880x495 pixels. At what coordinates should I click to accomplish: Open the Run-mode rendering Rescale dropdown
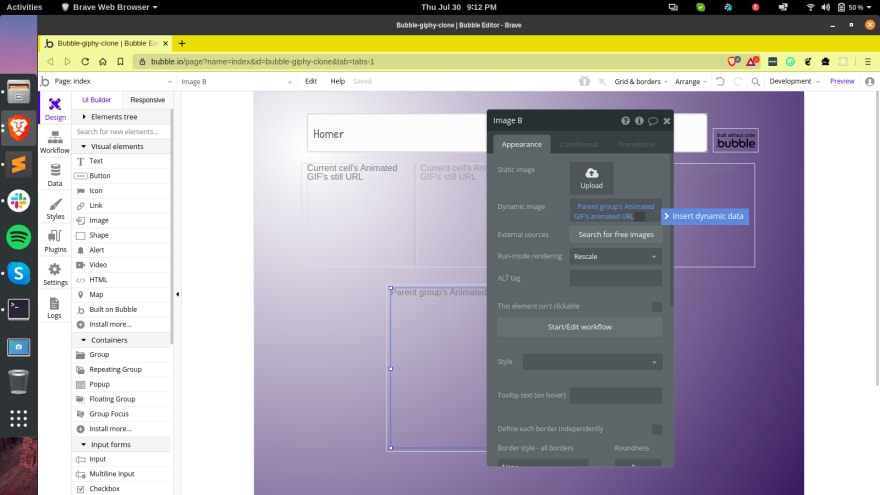[616, 256]
